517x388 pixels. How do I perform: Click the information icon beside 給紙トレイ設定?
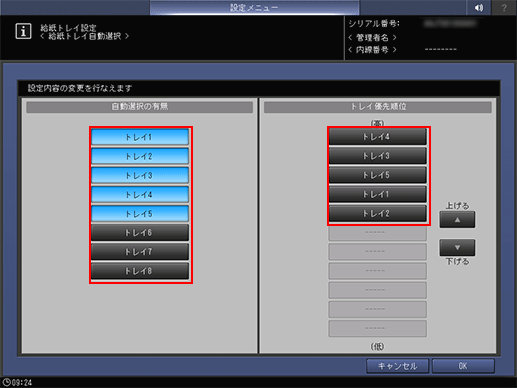pos(23,31)
